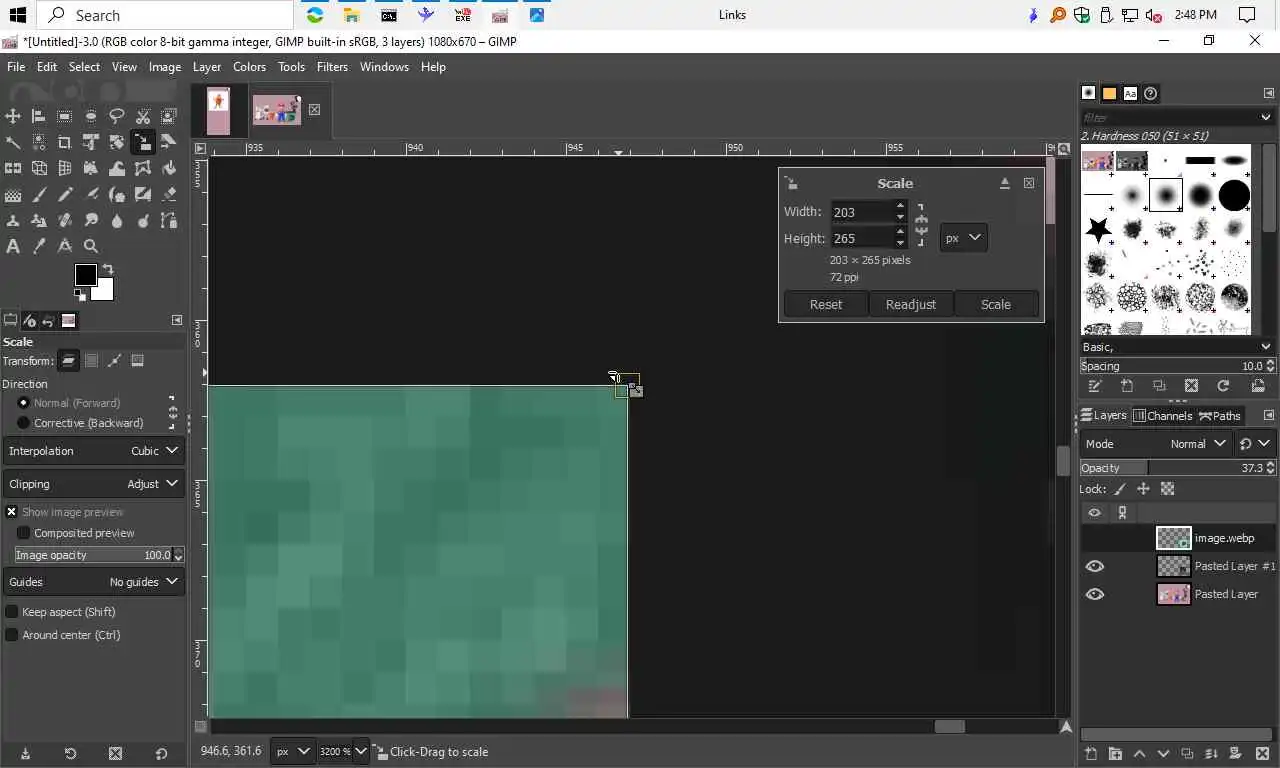1280x768 pixels.
Task: Switch to the Paths tab
Action: tap(1220, 416)
